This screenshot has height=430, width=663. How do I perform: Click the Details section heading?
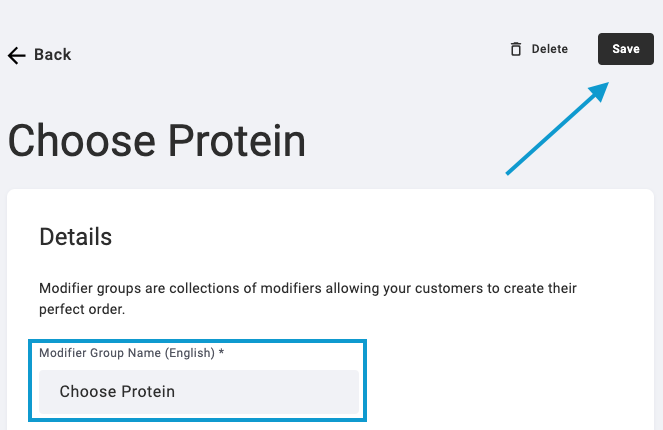tap(75, 236)
